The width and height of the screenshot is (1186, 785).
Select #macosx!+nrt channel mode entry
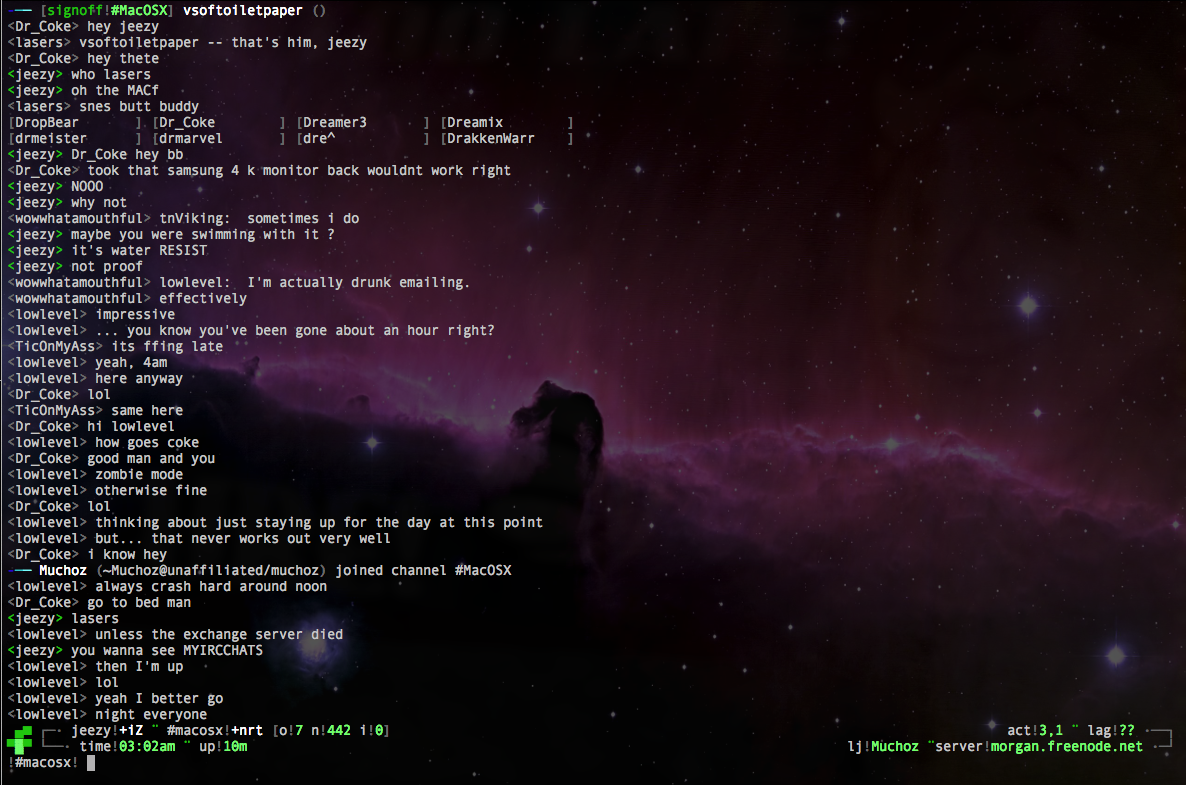coord(215,731)
